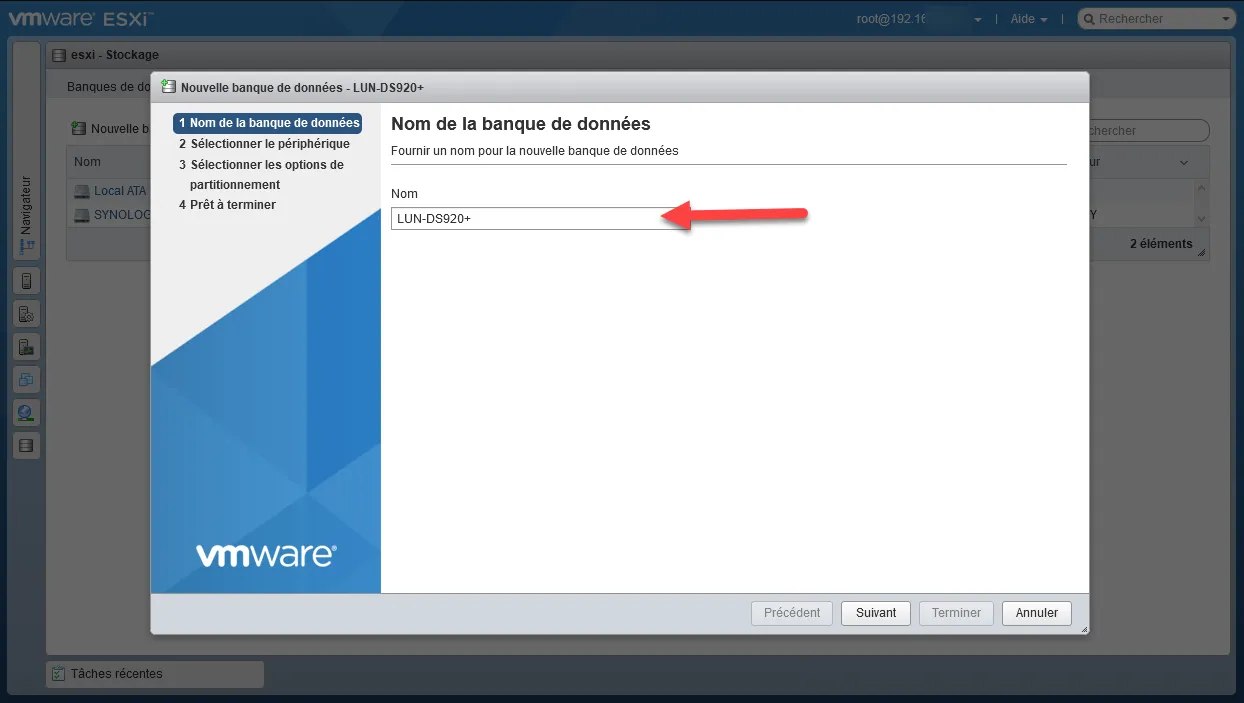Screen dimensions: 1244x703
Task: Open Storage icon at sidebar bottom
Action: [27, 446]
